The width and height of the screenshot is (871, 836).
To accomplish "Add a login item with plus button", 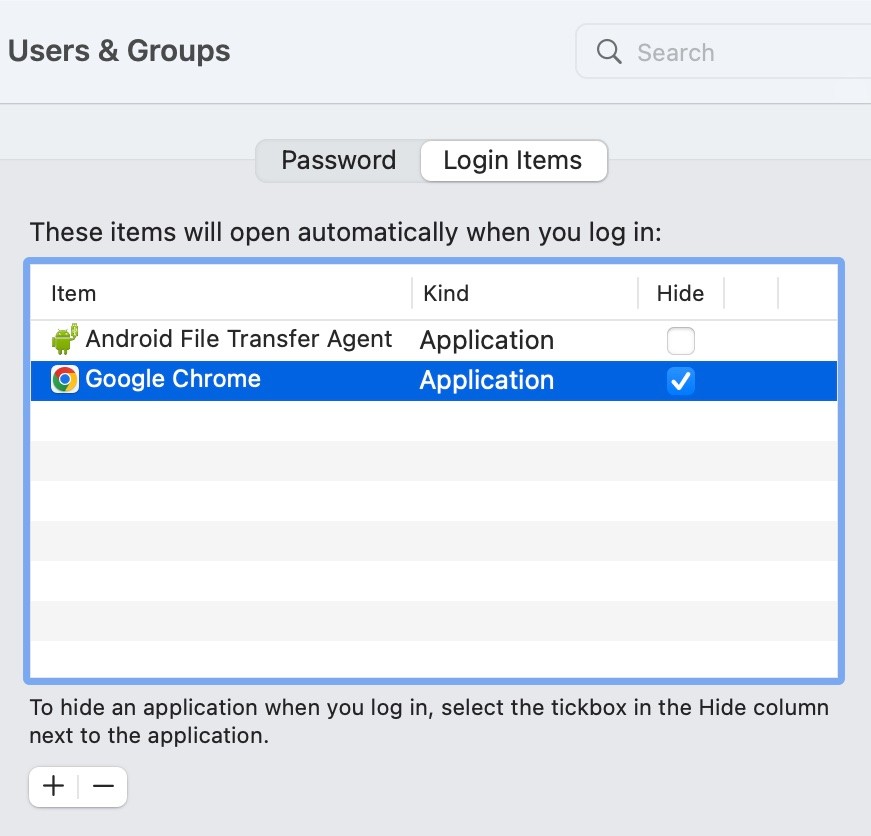I will point(54,786).
